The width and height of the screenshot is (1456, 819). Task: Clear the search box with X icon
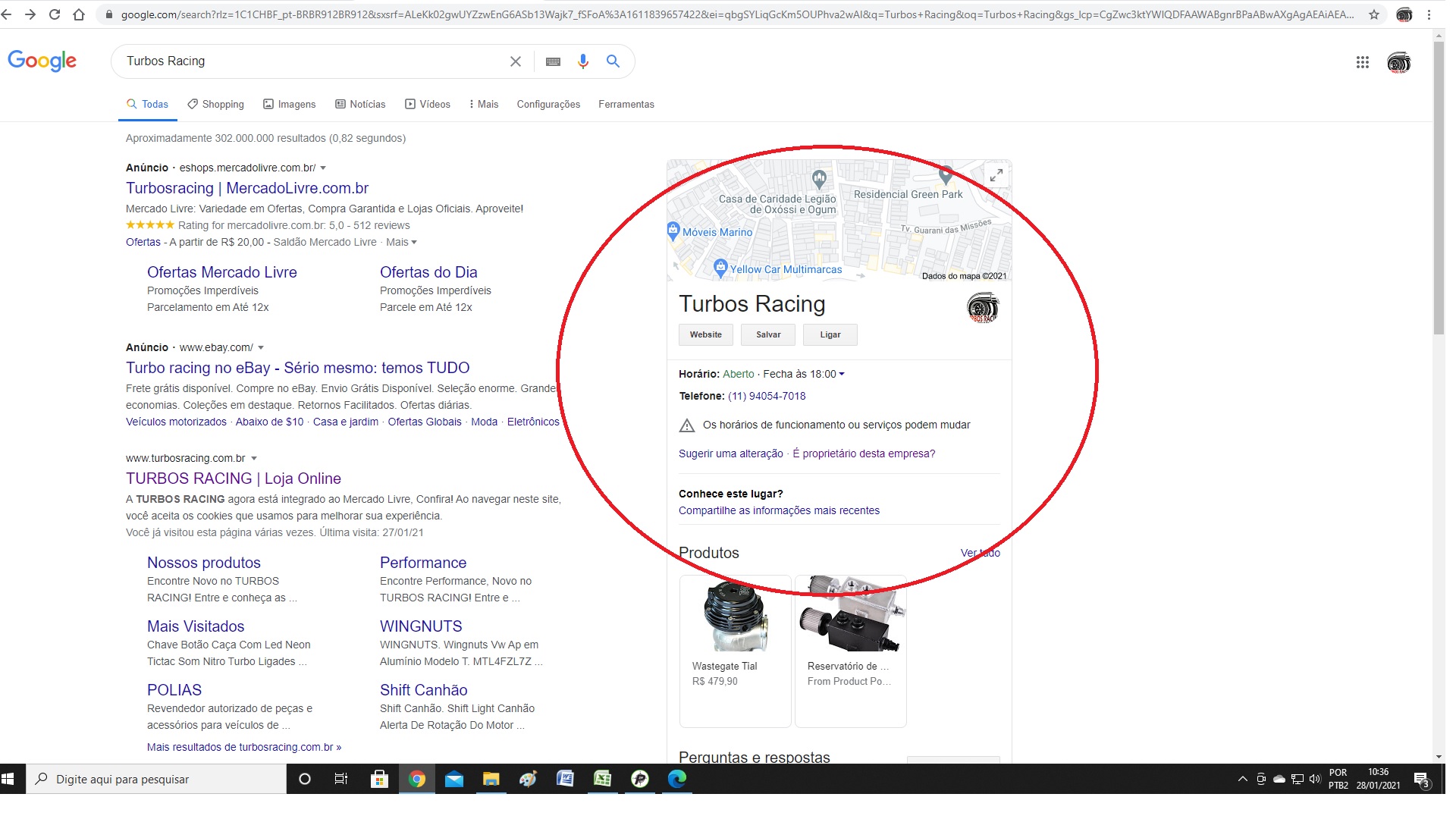click(x=516, y=61)
